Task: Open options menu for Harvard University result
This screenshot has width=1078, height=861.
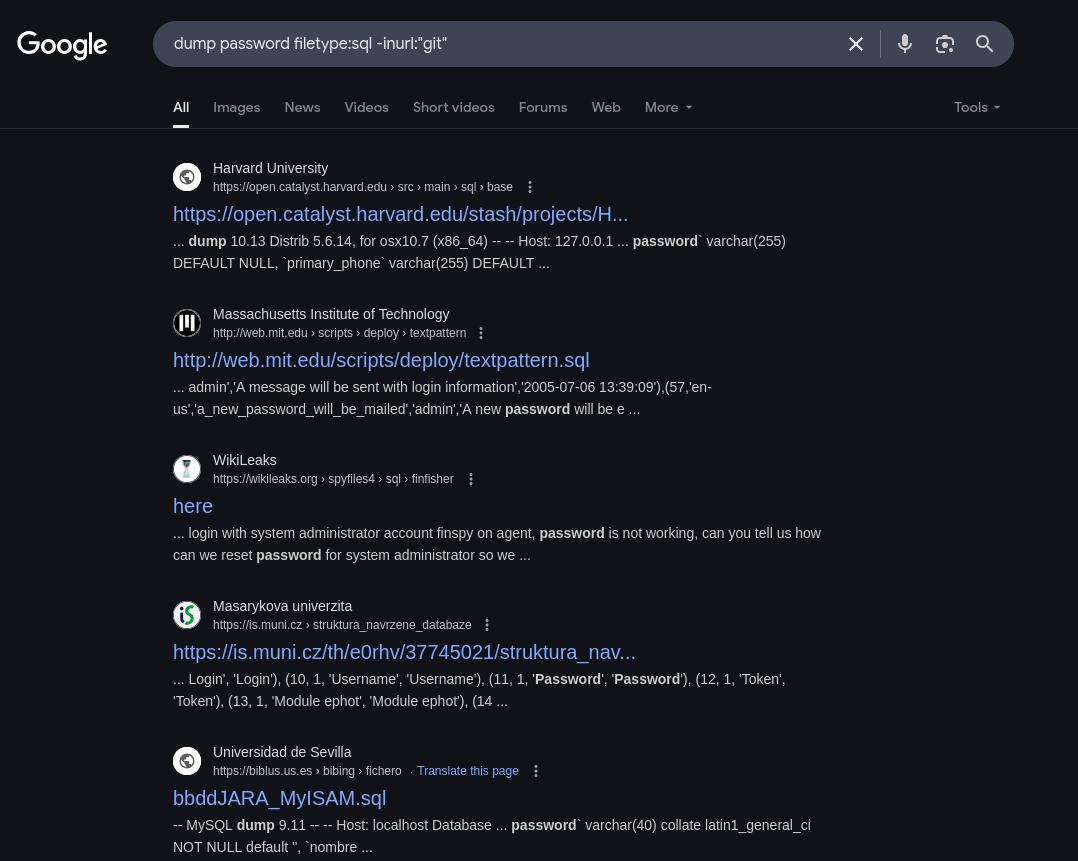Action: click(530, 187)
